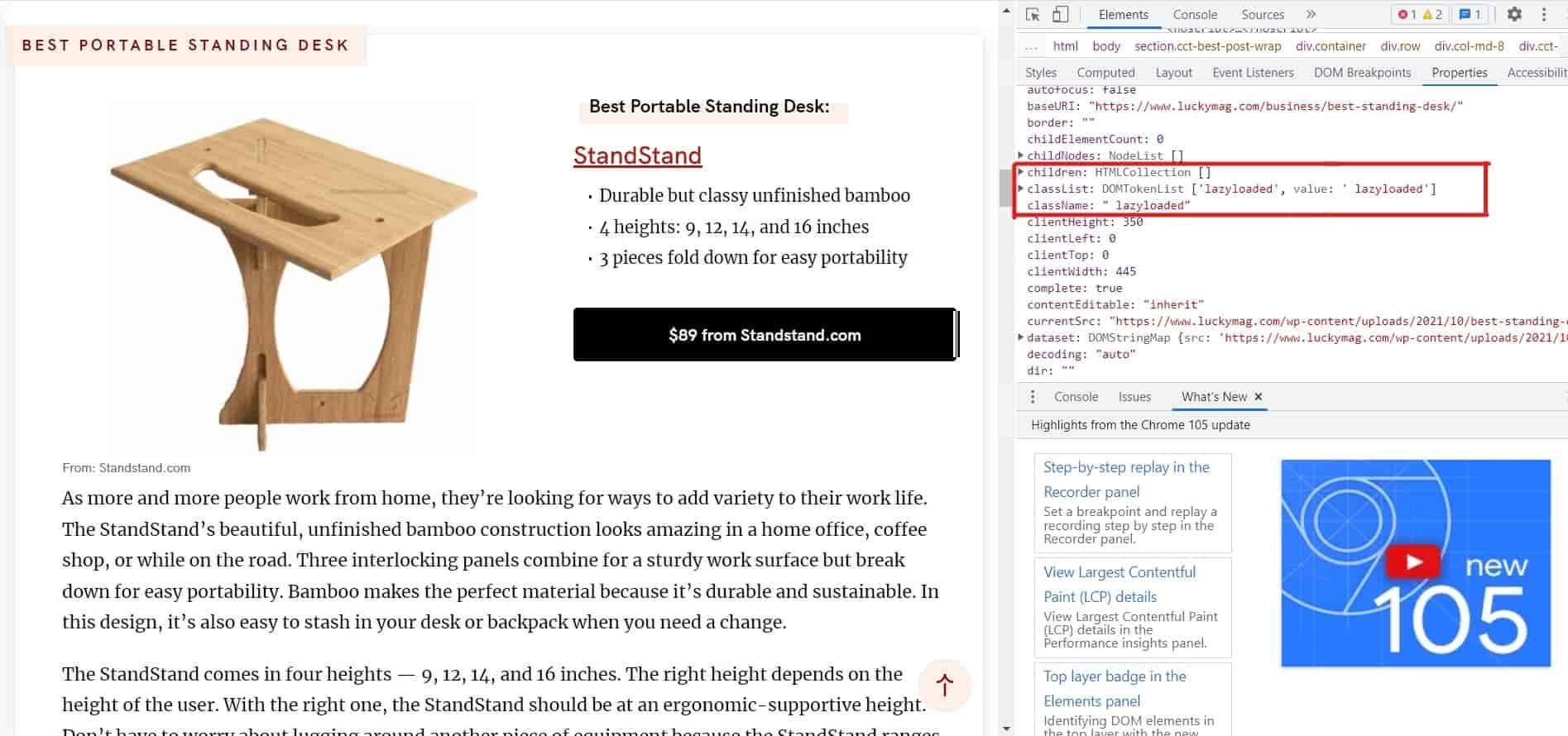The width and height of the screenshot is (1568, 736).
Task: Open DevTools customize three-dot menu
Action: tap(1544, 14)
